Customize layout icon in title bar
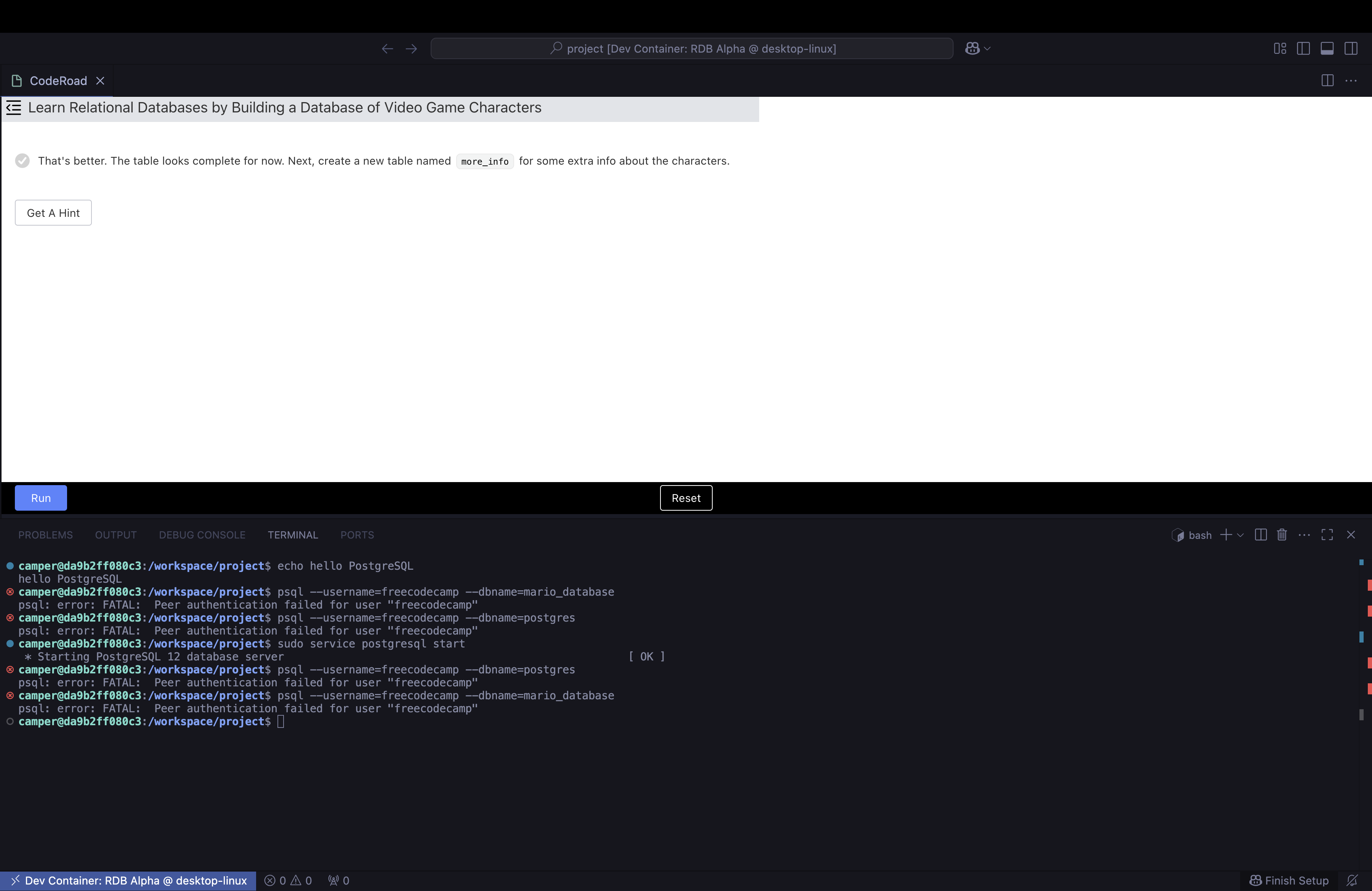The width and height of the screenshot is (1372, 891). tap(1280, 48)
